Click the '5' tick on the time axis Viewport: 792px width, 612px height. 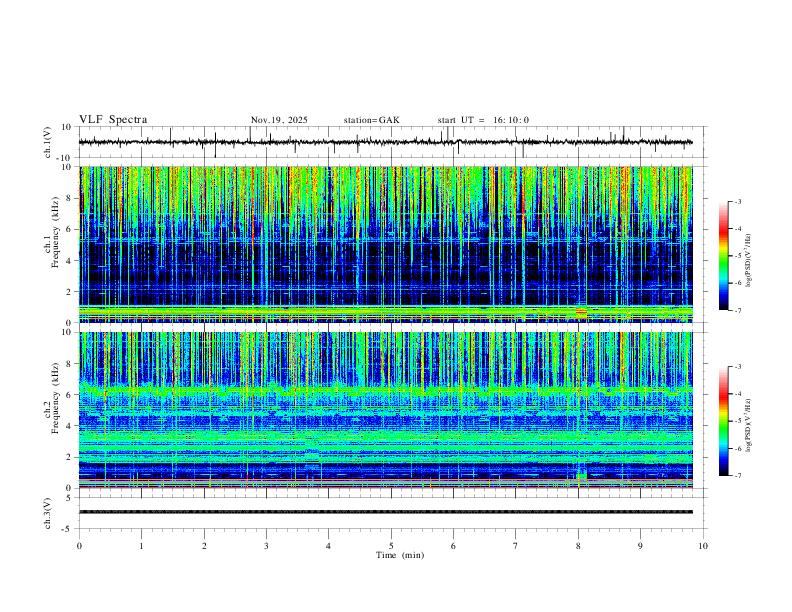[391, 546]
